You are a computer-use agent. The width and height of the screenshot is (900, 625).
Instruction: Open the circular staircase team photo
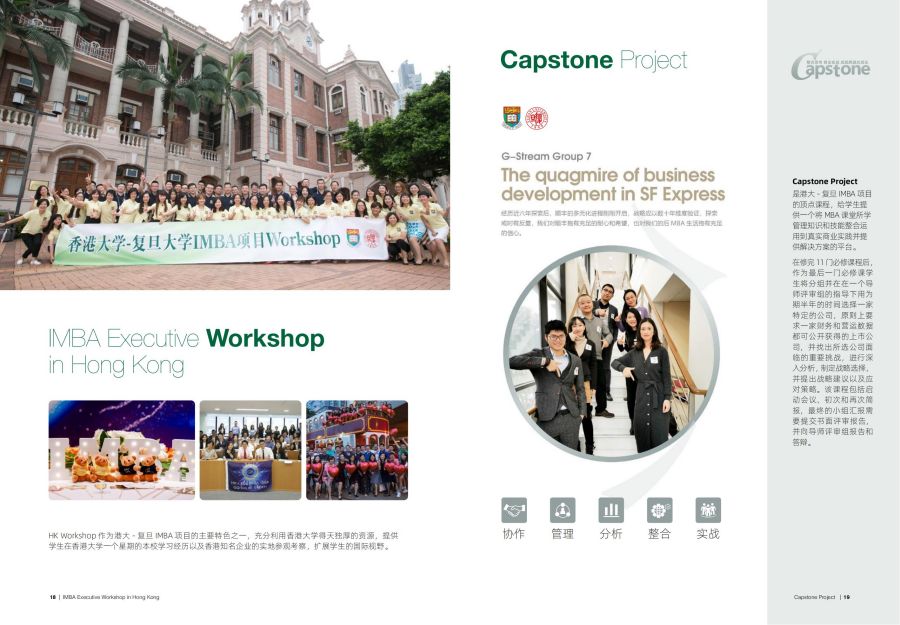point(611,353)
